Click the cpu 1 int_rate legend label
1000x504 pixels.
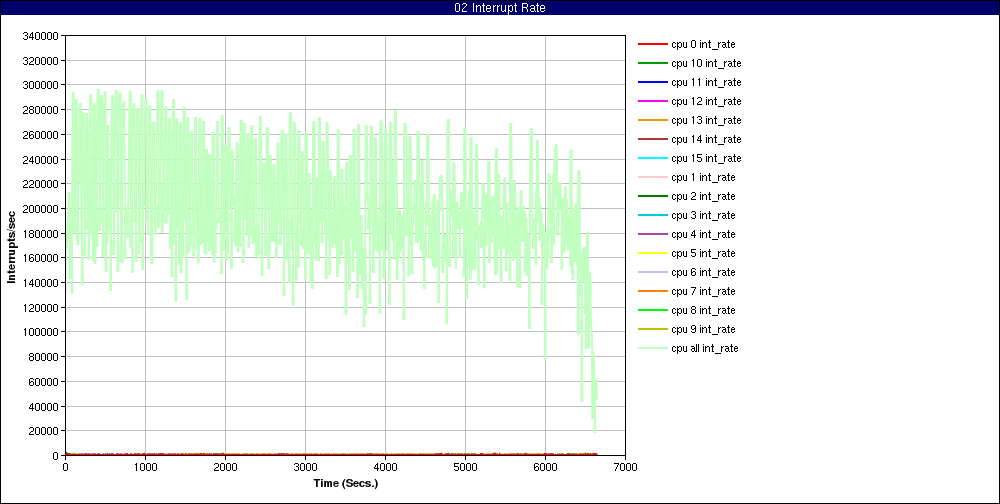point(703,177)
